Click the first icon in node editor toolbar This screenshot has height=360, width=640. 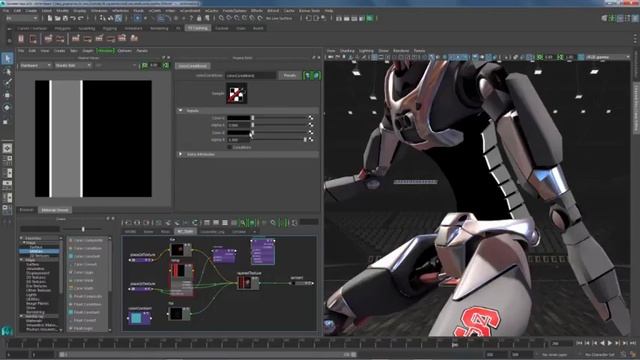(128, 222)
